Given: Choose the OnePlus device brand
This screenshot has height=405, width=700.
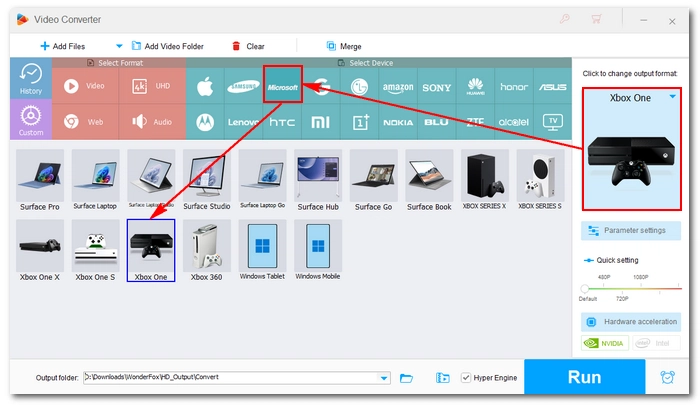Looking at the screenshot, I should pos(359,122).
